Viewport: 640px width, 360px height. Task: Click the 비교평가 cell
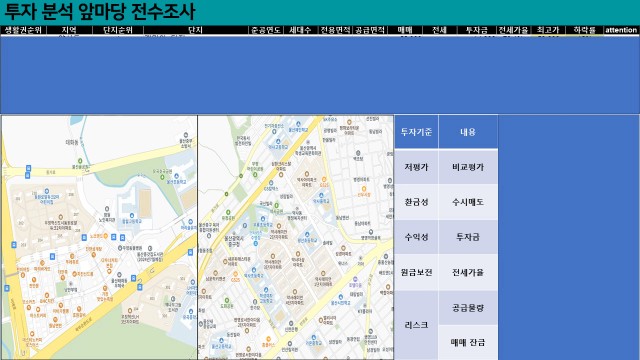(468, 167)
